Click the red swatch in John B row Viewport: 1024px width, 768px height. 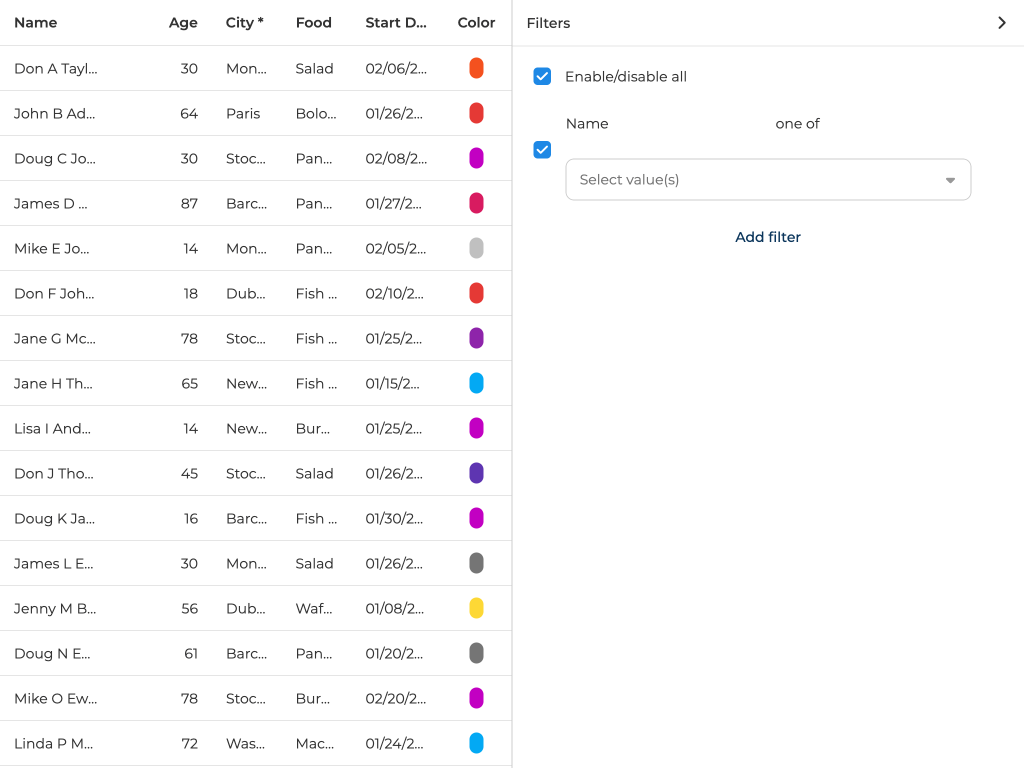(476, 113)
